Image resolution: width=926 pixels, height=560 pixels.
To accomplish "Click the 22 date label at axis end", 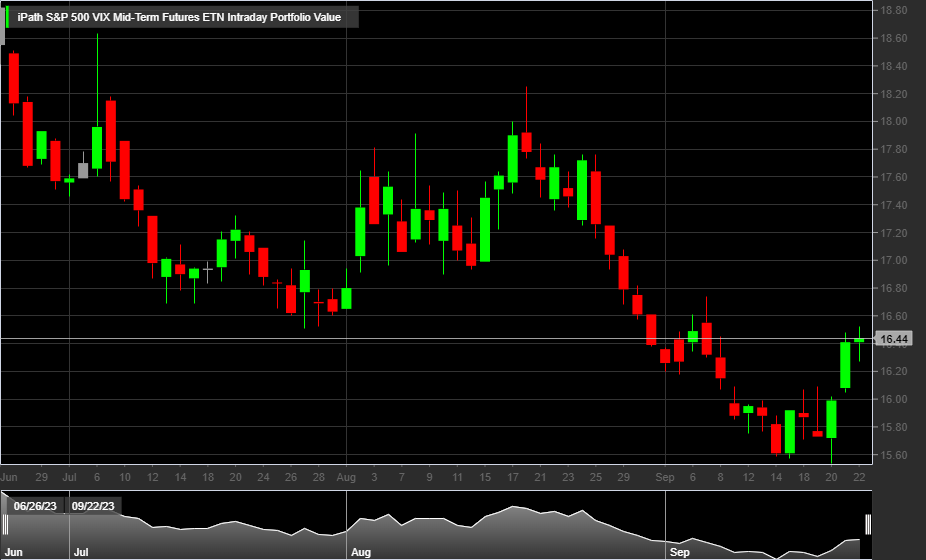I will (x=859, y=477).
